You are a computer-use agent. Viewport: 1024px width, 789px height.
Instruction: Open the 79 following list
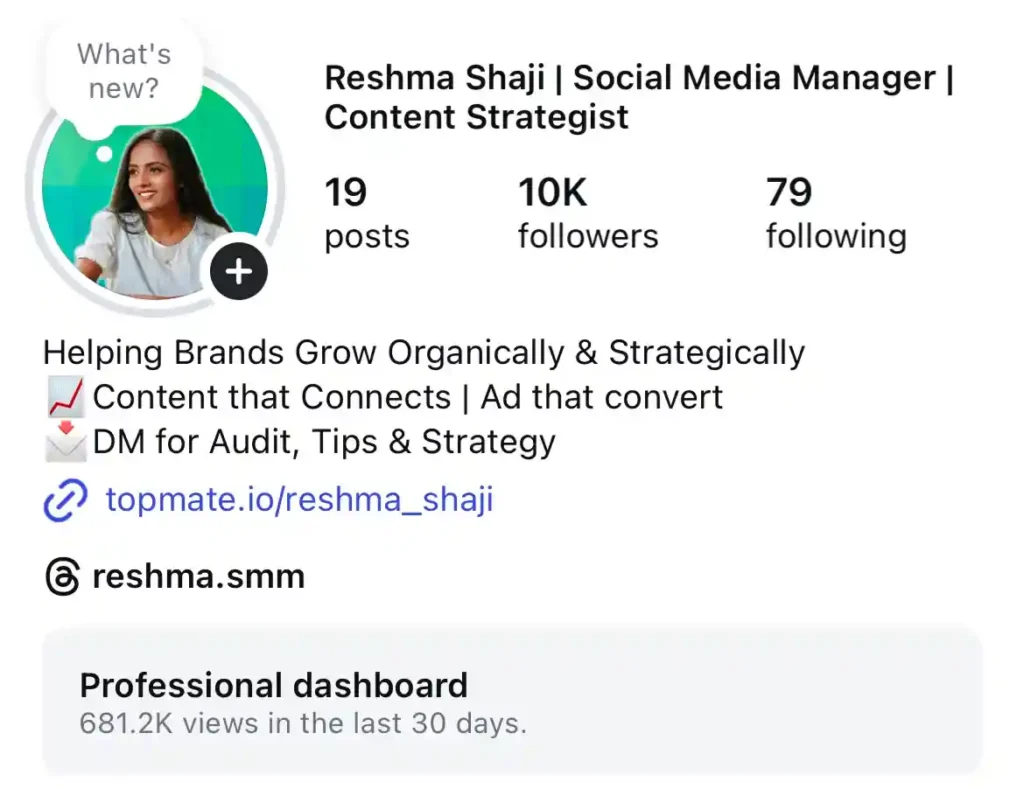coord(835,213)
